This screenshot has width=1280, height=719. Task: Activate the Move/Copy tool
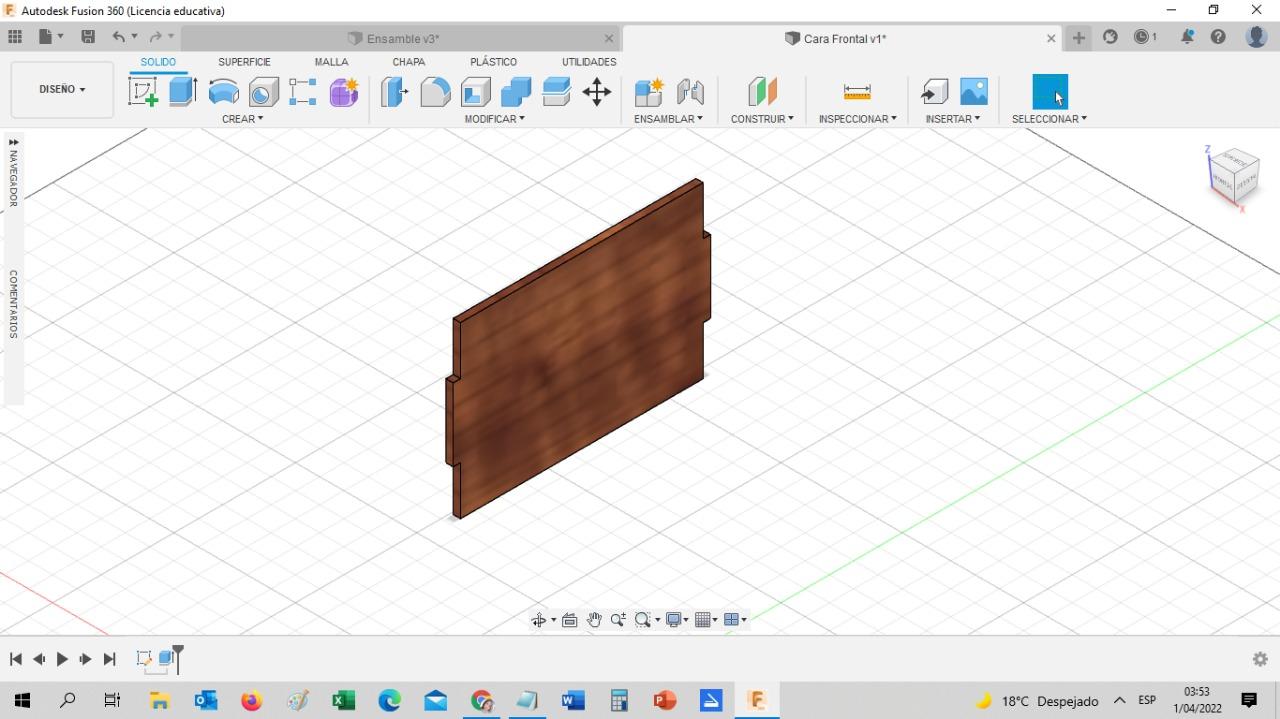coord(596,92)
